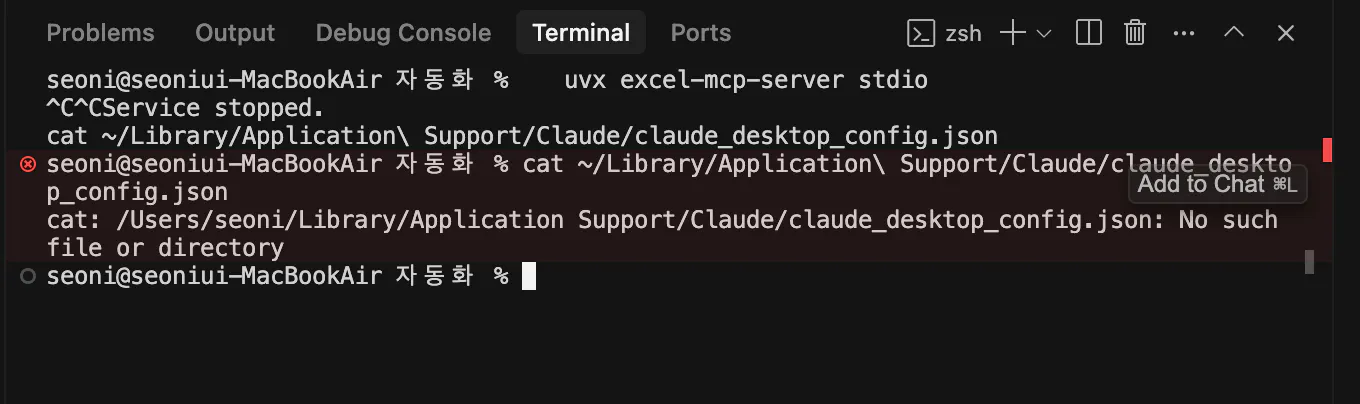Split the terminal pane
The image size is (1360, 404).
tap(1089, 33)
